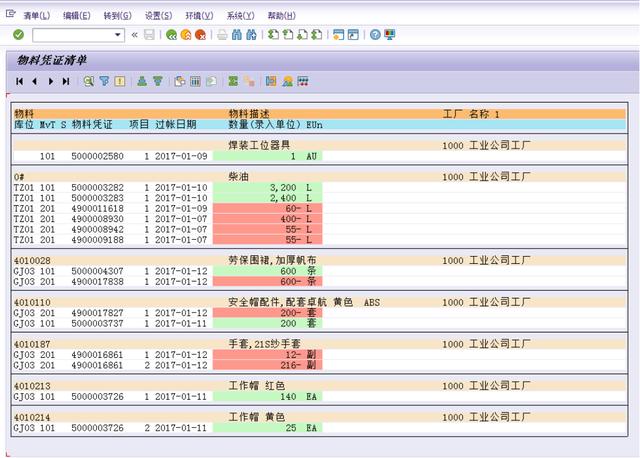640x458 pixels.
Task: Select material document 5000003737
Action: pyautogui.click(x=98, y=323)
